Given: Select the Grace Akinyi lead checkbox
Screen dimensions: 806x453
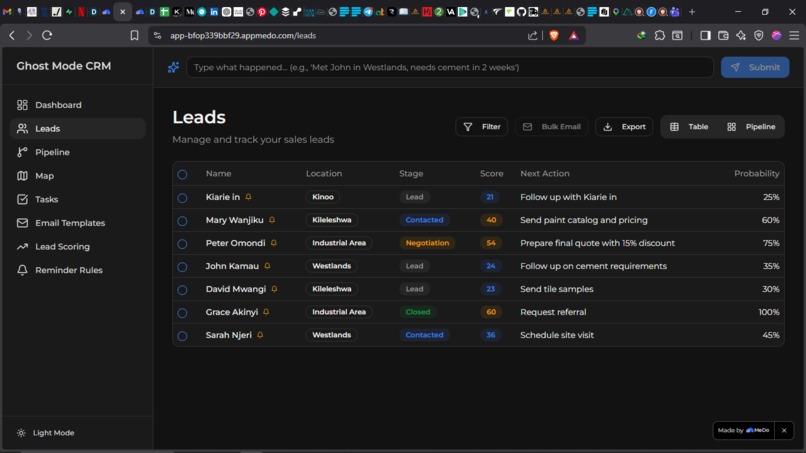Looking at the screenshot, I should click(182, 313).
